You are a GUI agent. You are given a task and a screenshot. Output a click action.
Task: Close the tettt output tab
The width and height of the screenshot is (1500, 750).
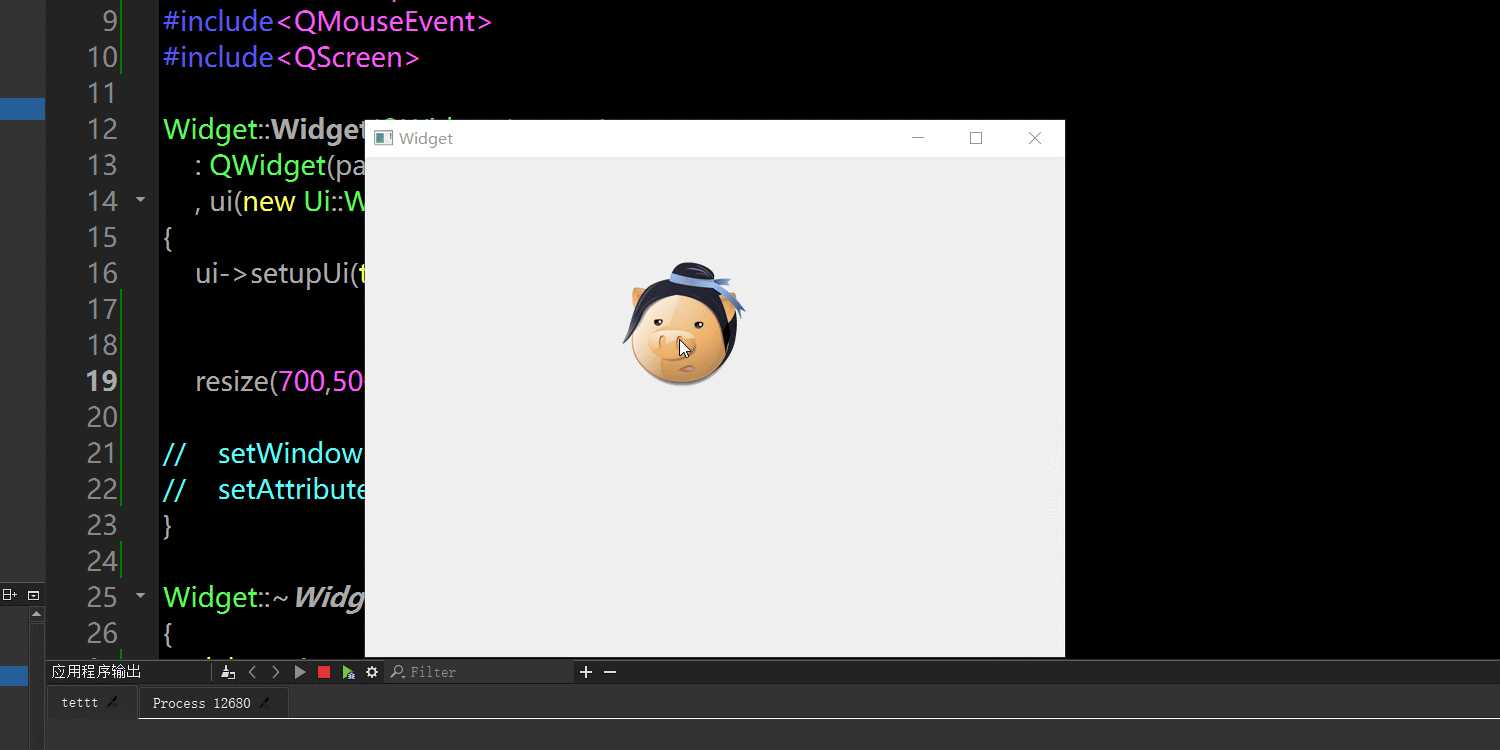click(x=113, y=703)
